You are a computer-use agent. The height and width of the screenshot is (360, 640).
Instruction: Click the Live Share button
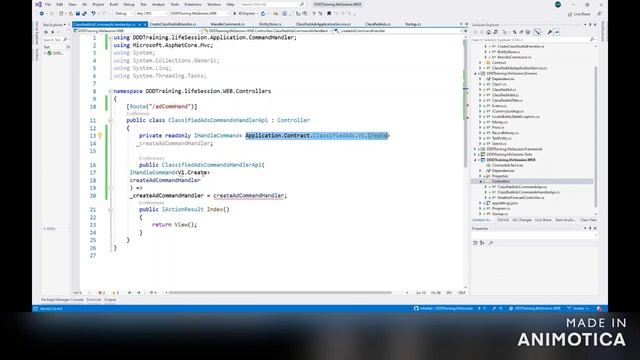click(579, 14)
